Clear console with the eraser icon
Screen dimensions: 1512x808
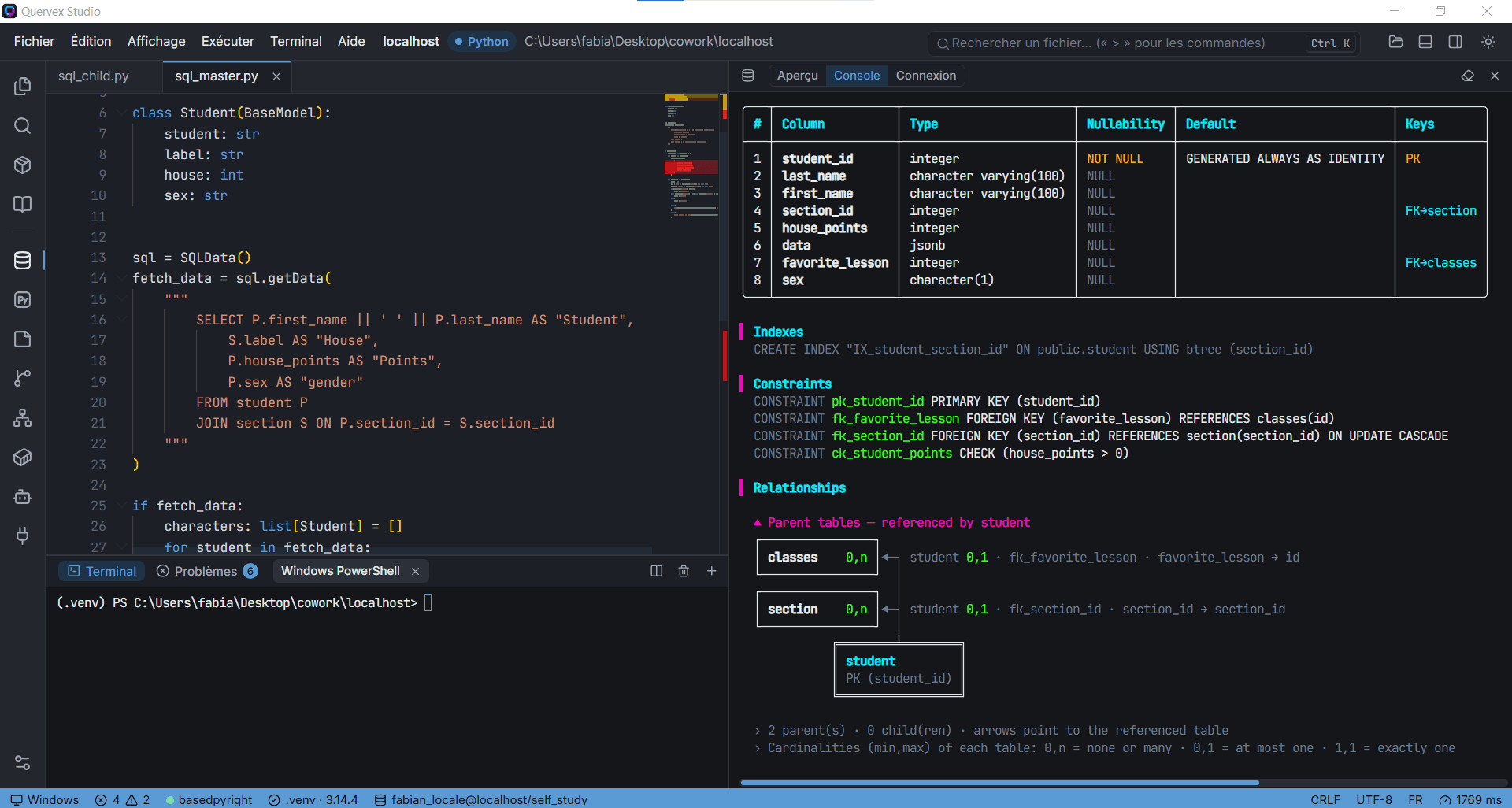coord(1467,76)
